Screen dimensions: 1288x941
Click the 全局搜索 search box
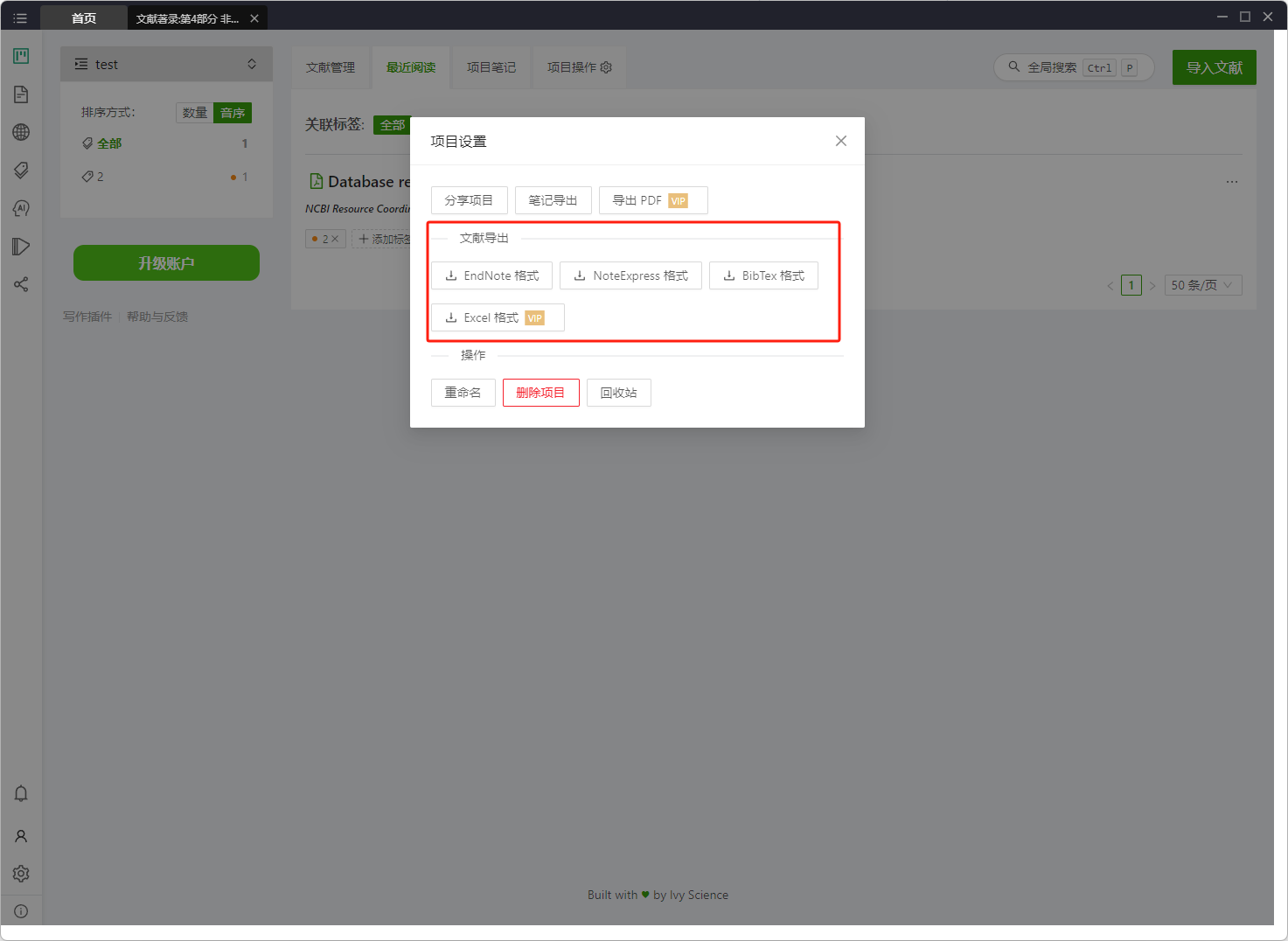(x=1074, y=67)
